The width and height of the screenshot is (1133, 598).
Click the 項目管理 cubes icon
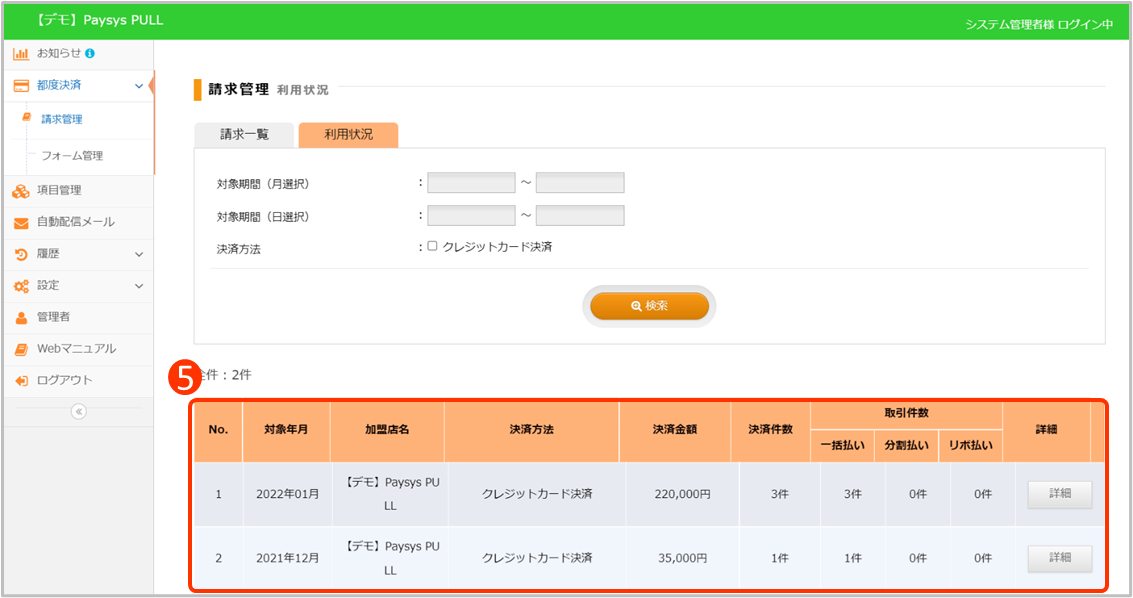pyautogui.click(x=20, y=190)
